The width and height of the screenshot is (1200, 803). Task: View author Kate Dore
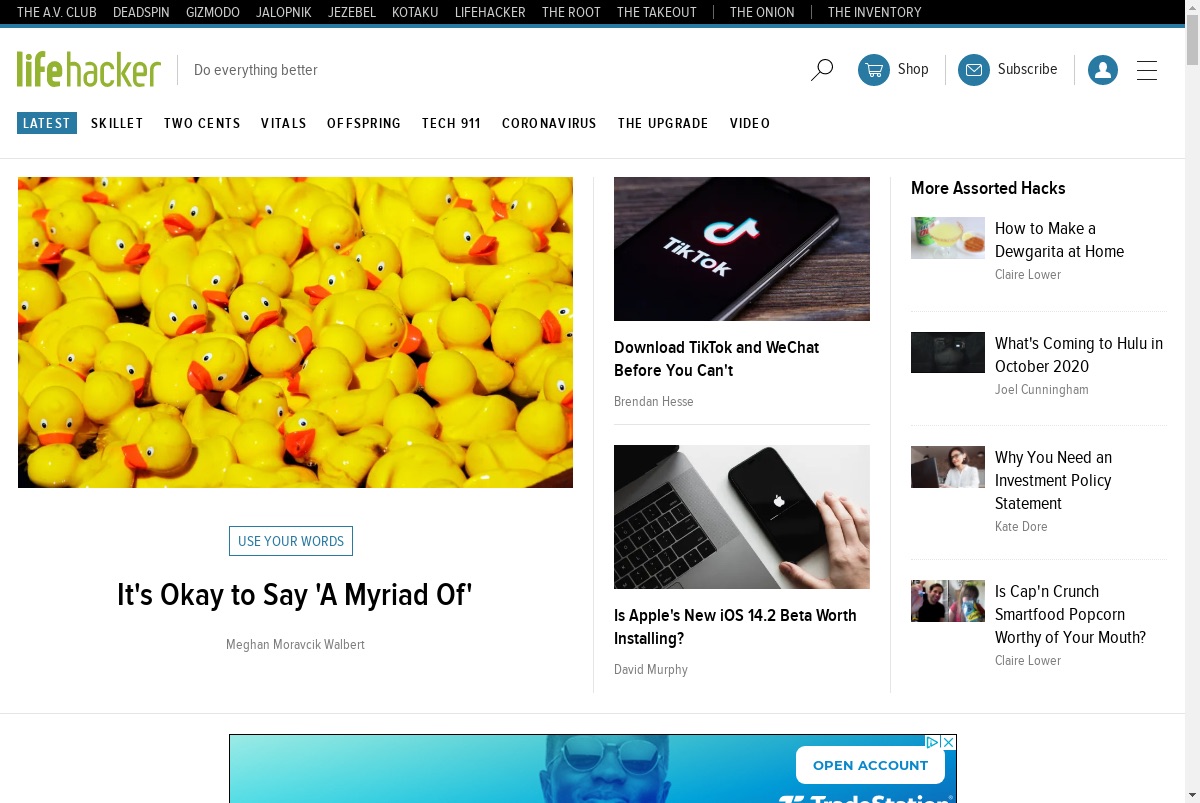tap(1021, 527)
